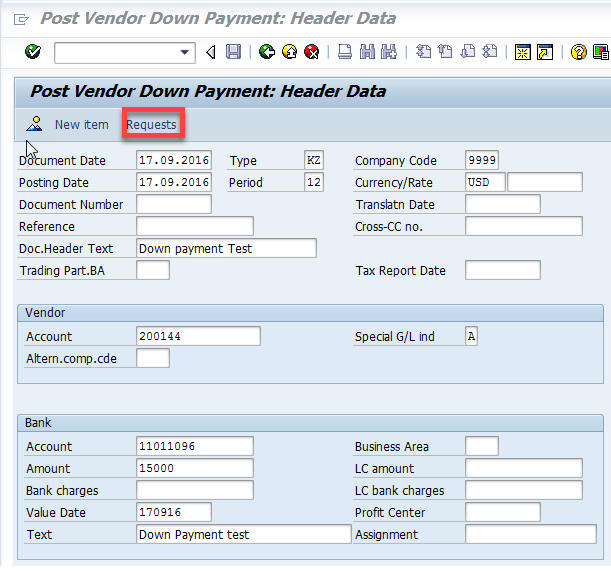The height and width of the screenshot is (572, 611).
Task: Click the Tax Report Date field
Action: click(x=503, y=270)
